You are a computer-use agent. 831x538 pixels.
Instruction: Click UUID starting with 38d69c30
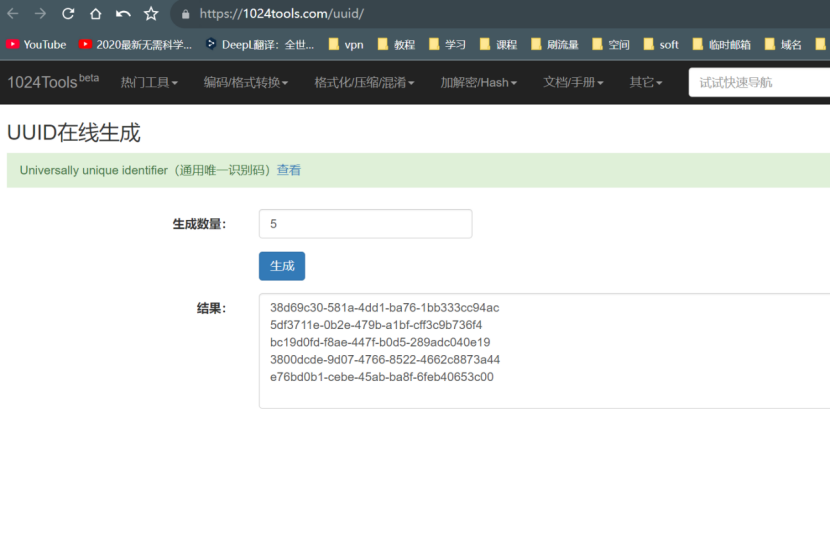click(384, 307)
